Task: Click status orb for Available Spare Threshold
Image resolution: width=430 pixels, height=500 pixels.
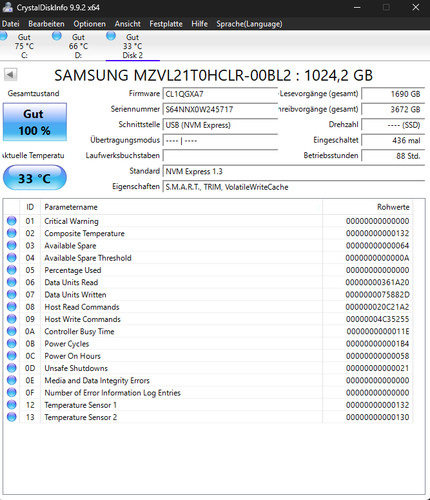Action: [12, 258]
